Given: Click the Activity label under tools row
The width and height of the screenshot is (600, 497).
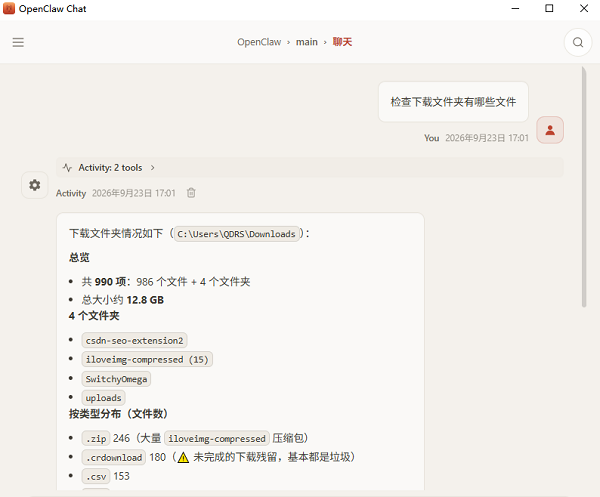Looking at the screenshot, I should tap(71, 193).
